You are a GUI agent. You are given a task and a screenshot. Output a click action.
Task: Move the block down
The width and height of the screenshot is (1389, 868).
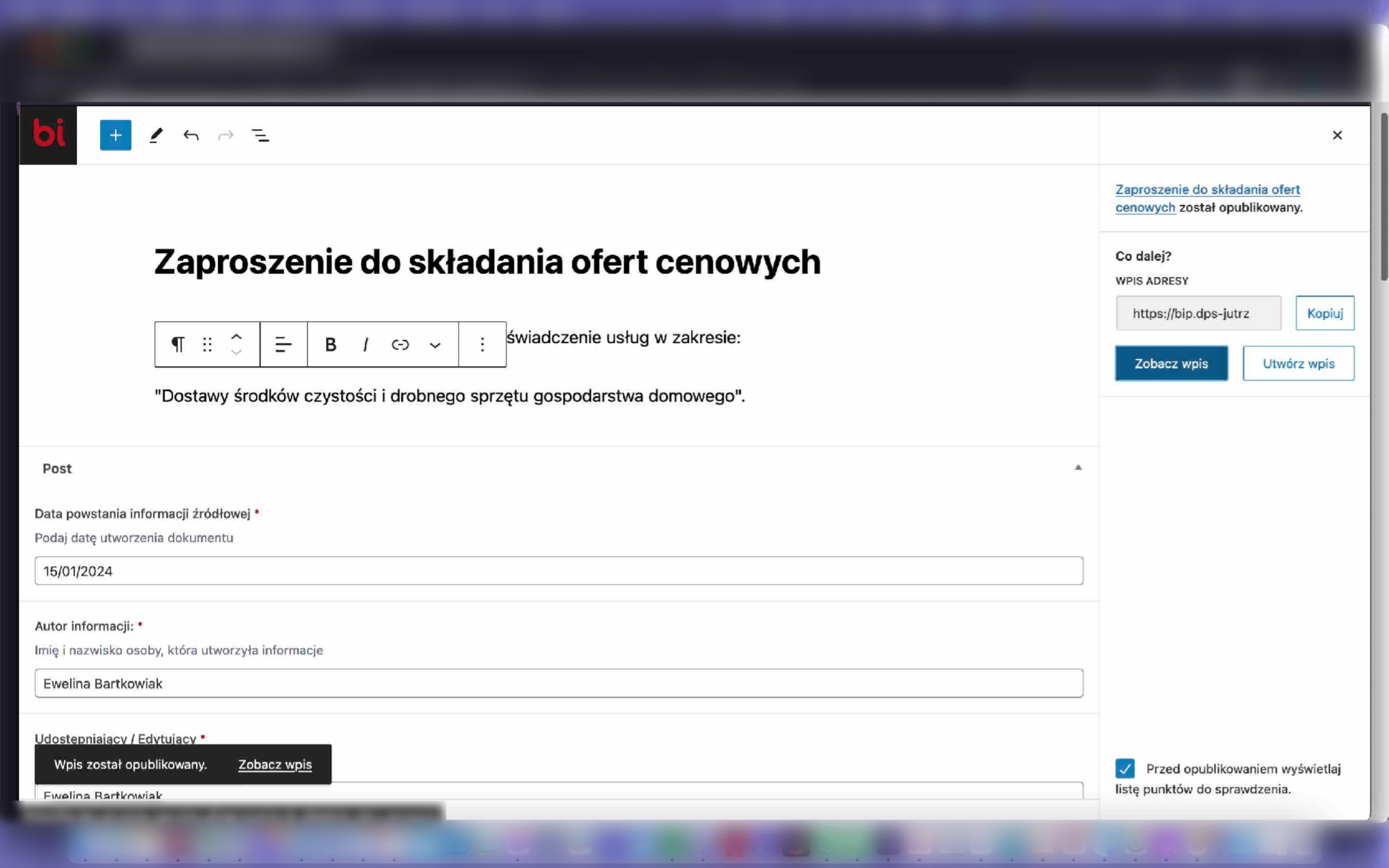[236, 352]
